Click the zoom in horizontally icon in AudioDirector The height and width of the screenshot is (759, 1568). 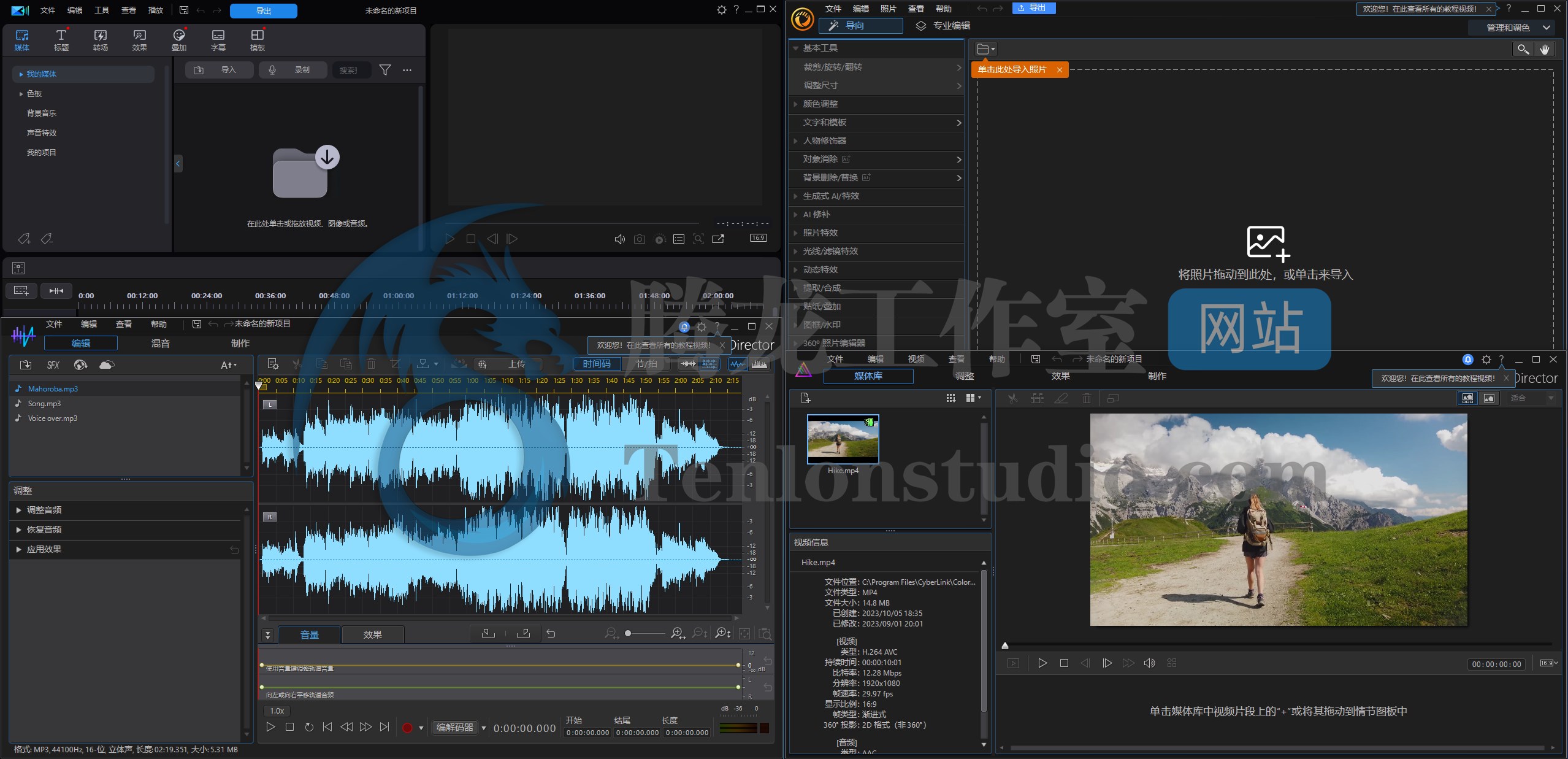[x=678, y=633]
